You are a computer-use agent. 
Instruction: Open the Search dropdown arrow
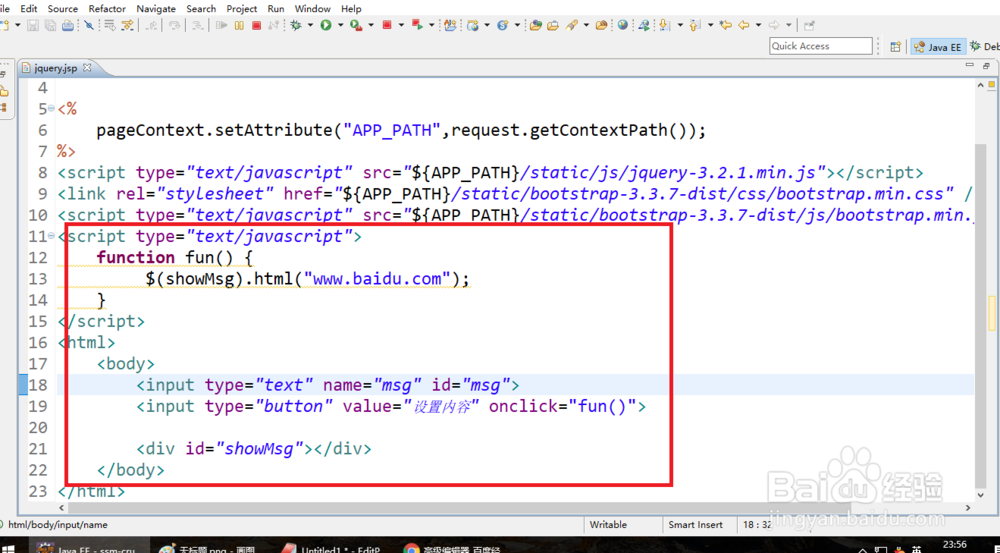(x=586, y=26)
